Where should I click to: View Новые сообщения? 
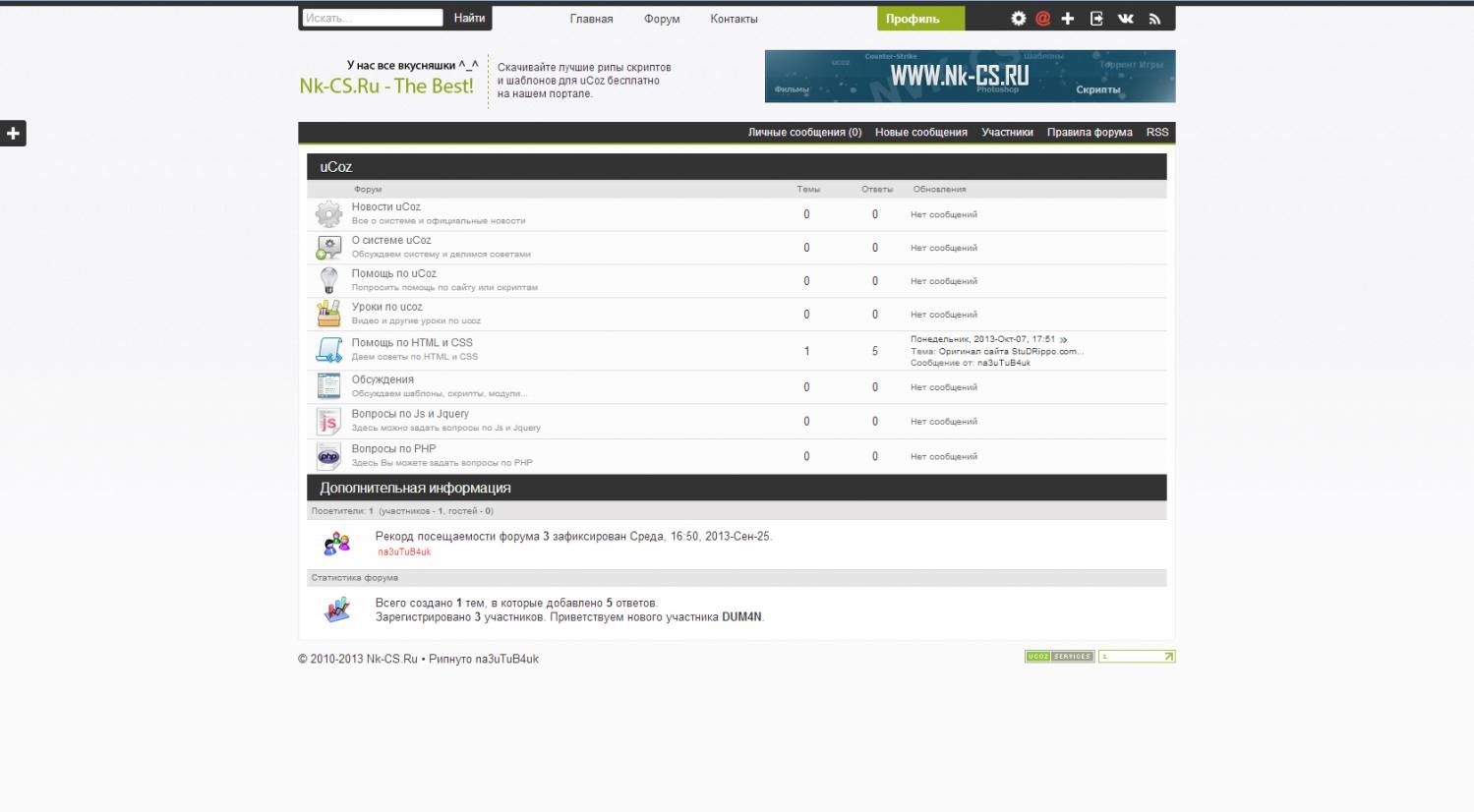(921, 133)
